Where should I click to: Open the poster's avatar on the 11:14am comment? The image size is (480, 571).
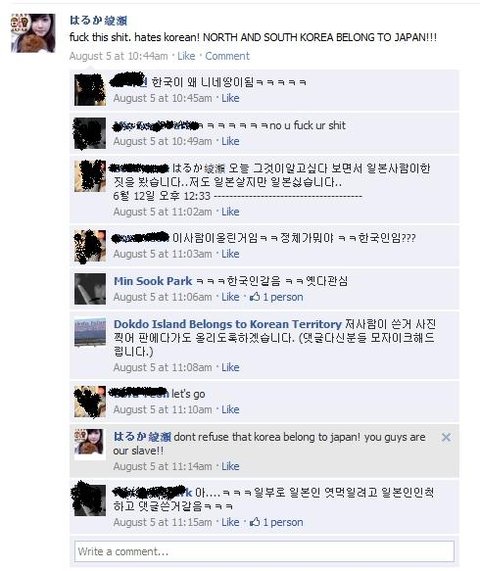[x=90, y=445]
